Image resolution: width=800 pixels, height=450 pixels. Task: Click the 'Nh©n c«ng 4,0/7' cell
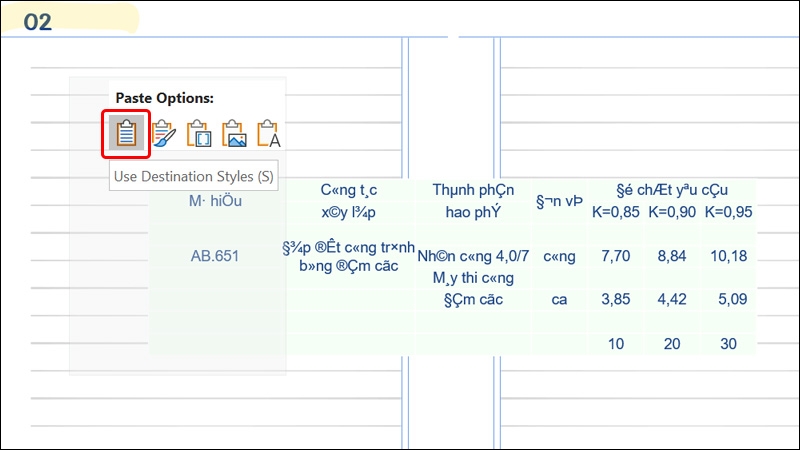(473, 256)
